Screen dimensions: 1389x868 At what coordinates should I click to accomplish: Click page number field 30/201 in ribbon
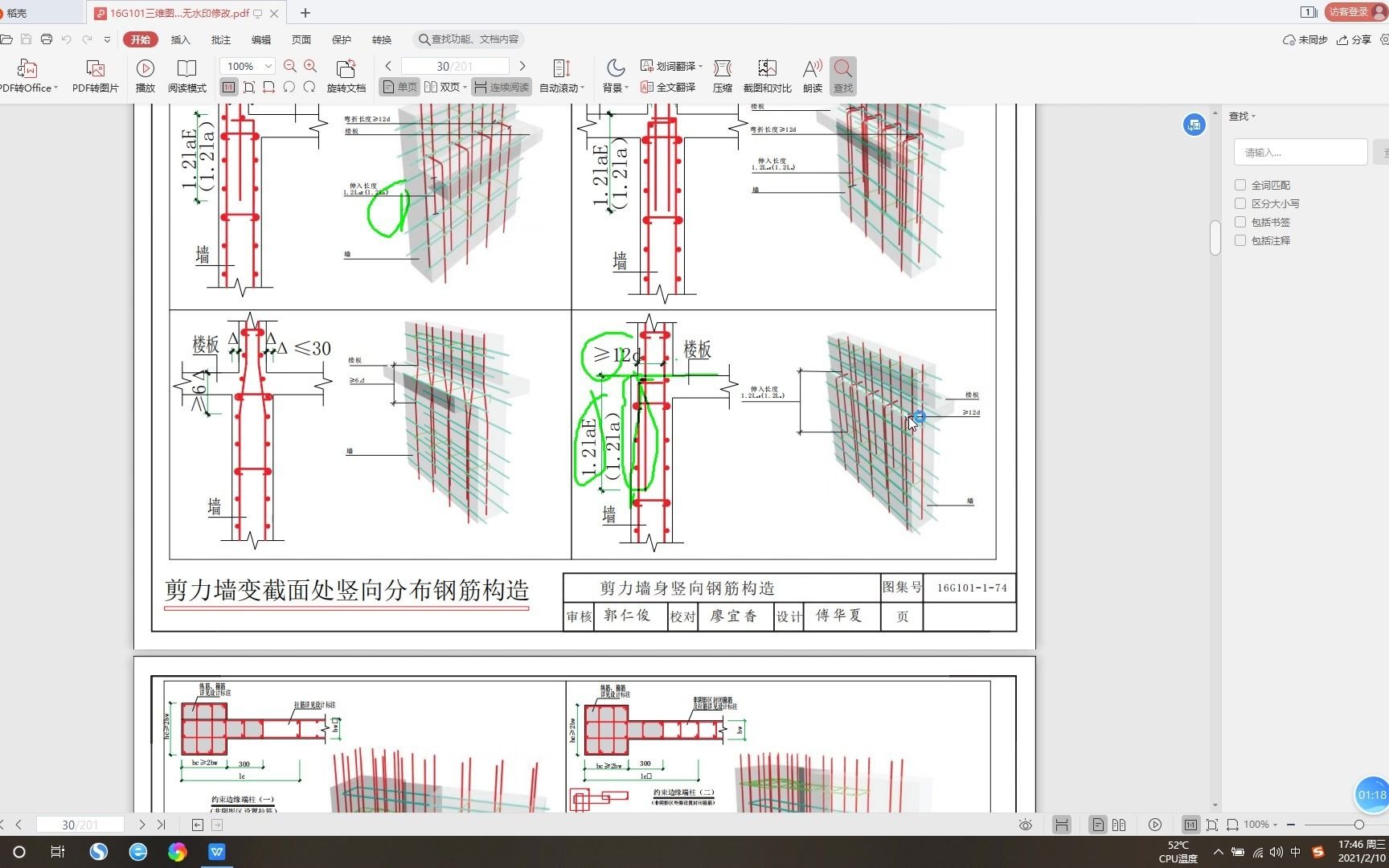tap(455, 66)
